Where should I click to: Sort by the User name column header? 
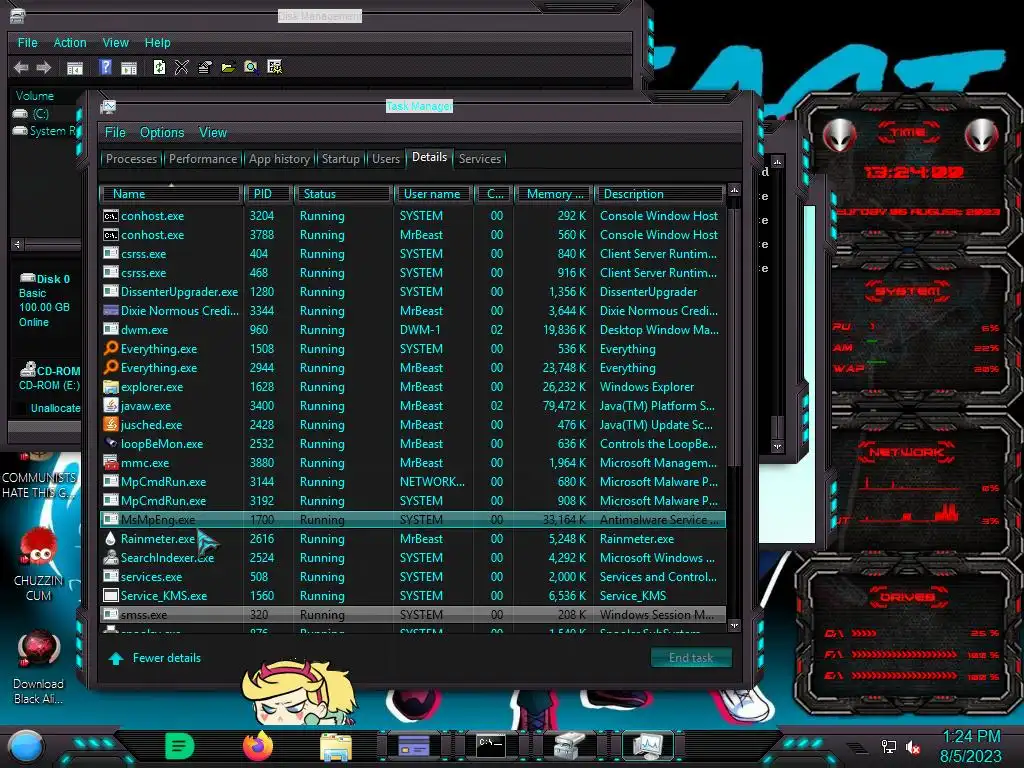click(x=432, y=194)
